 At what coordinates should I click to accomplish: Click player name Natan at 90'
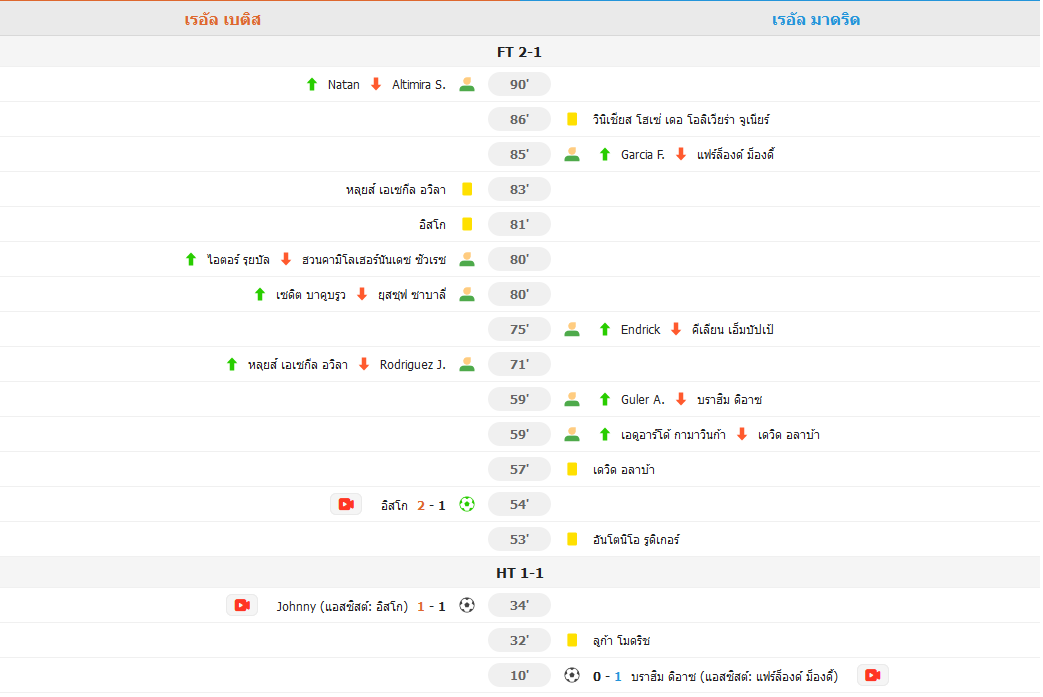click(x=343, y=84)
